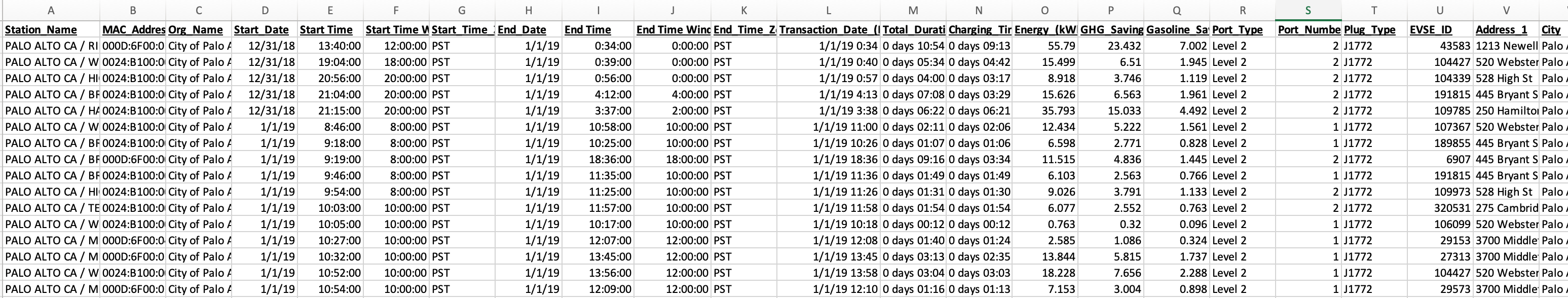Viewport: 1568px width, 298px height.
Task: Click the Port_Type header cell
Action: tap(1242, 29)
